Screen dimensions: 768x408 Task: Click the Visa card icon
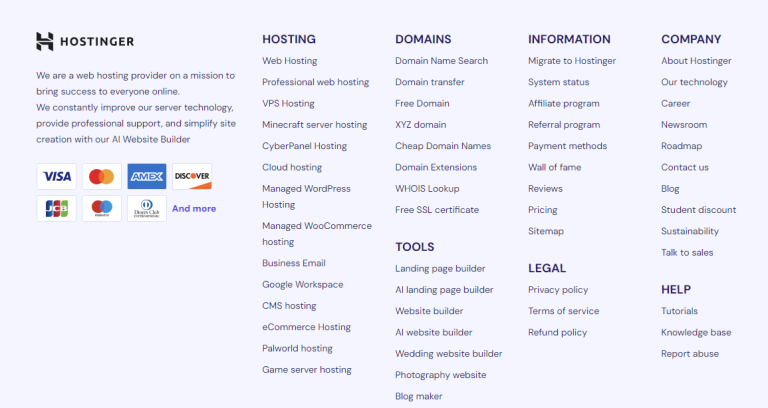[56, 176]
